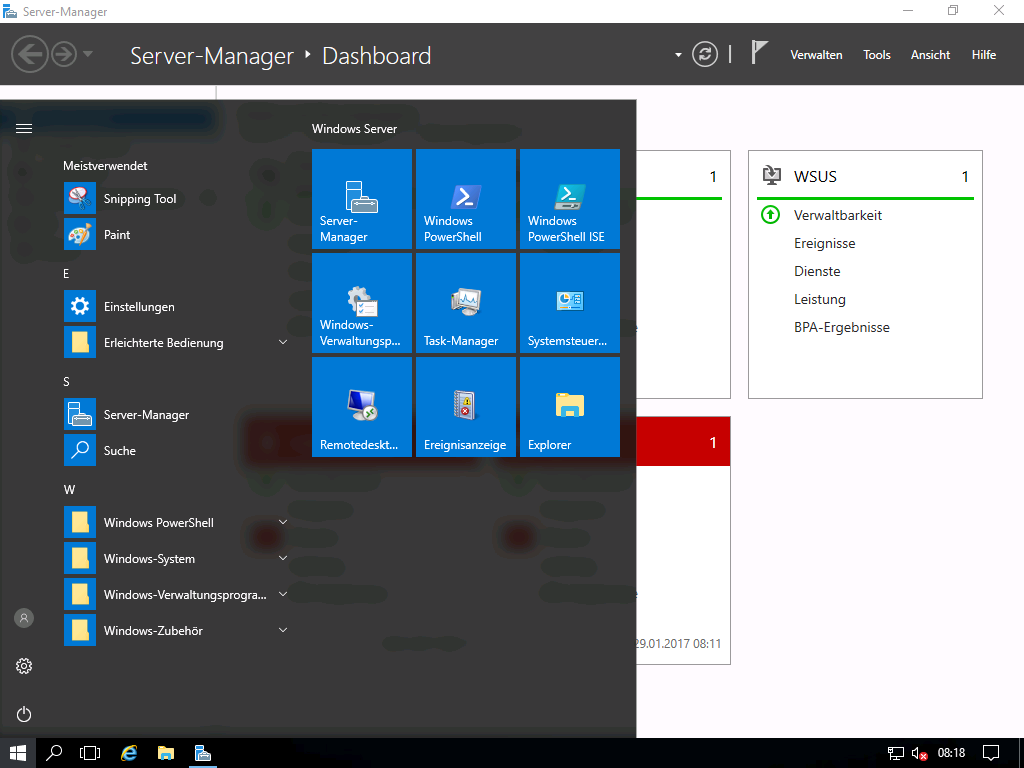Open the notifications flag in Server-Manager
The width and height of the screenshot is (1024, 768).
(x=759, y=52)
